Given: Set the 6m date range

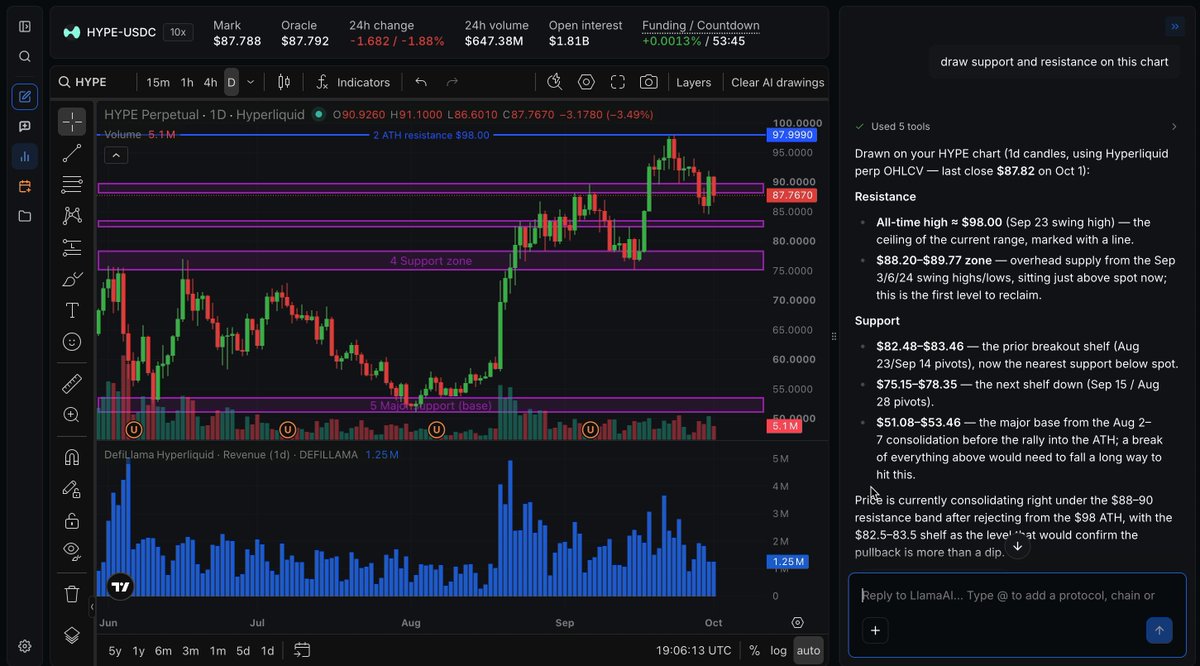Looking at the screenshot, I should click(163, 651).
